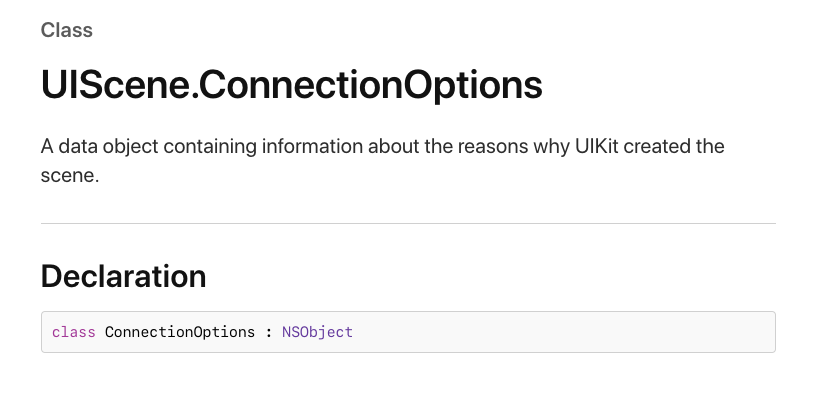
Task: Click the word 'UIKit' in the description
Action: (x=596, y=146)
